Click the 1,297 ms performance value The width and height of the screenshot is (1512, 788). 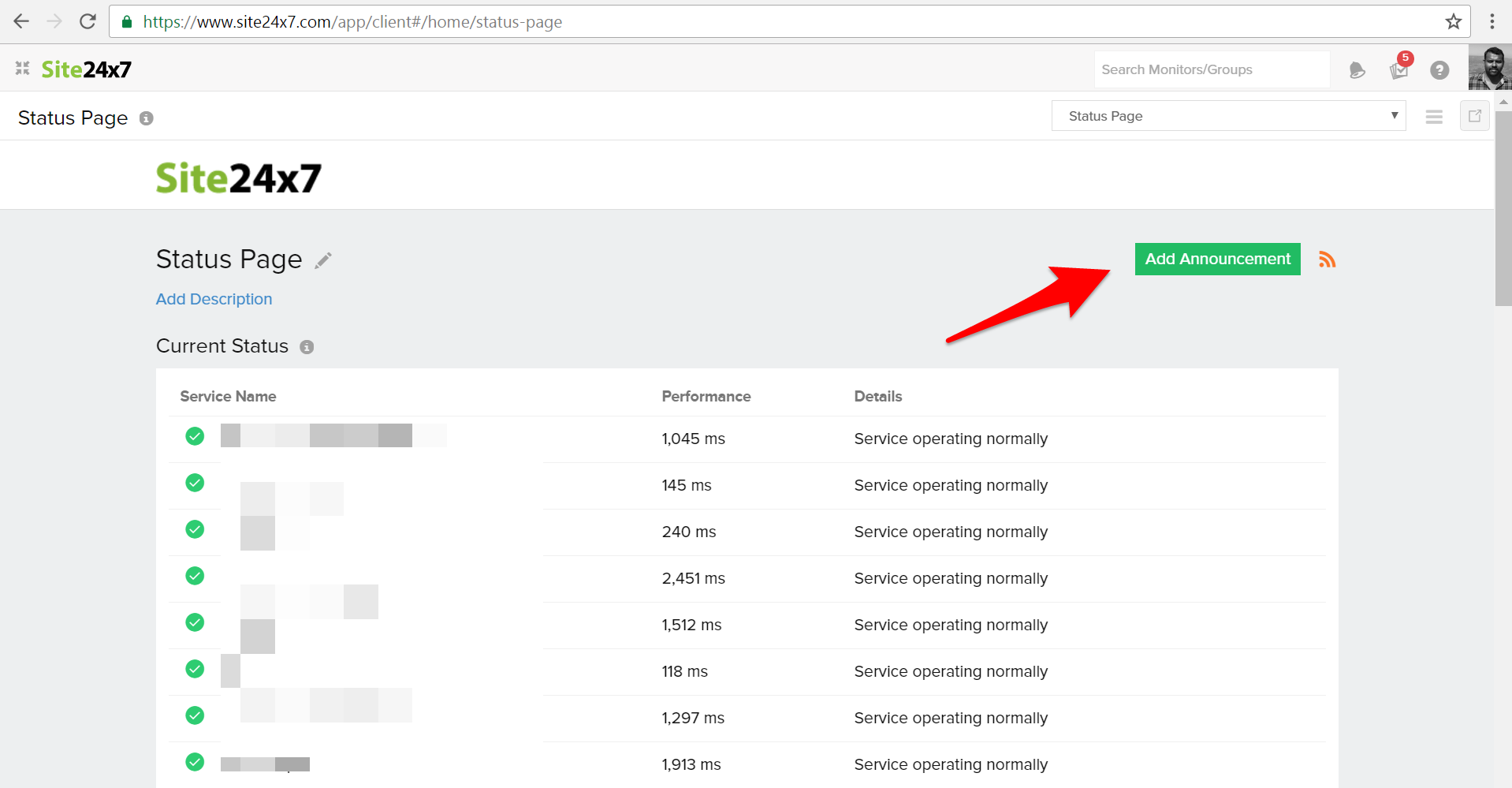[x=693, y=718]
